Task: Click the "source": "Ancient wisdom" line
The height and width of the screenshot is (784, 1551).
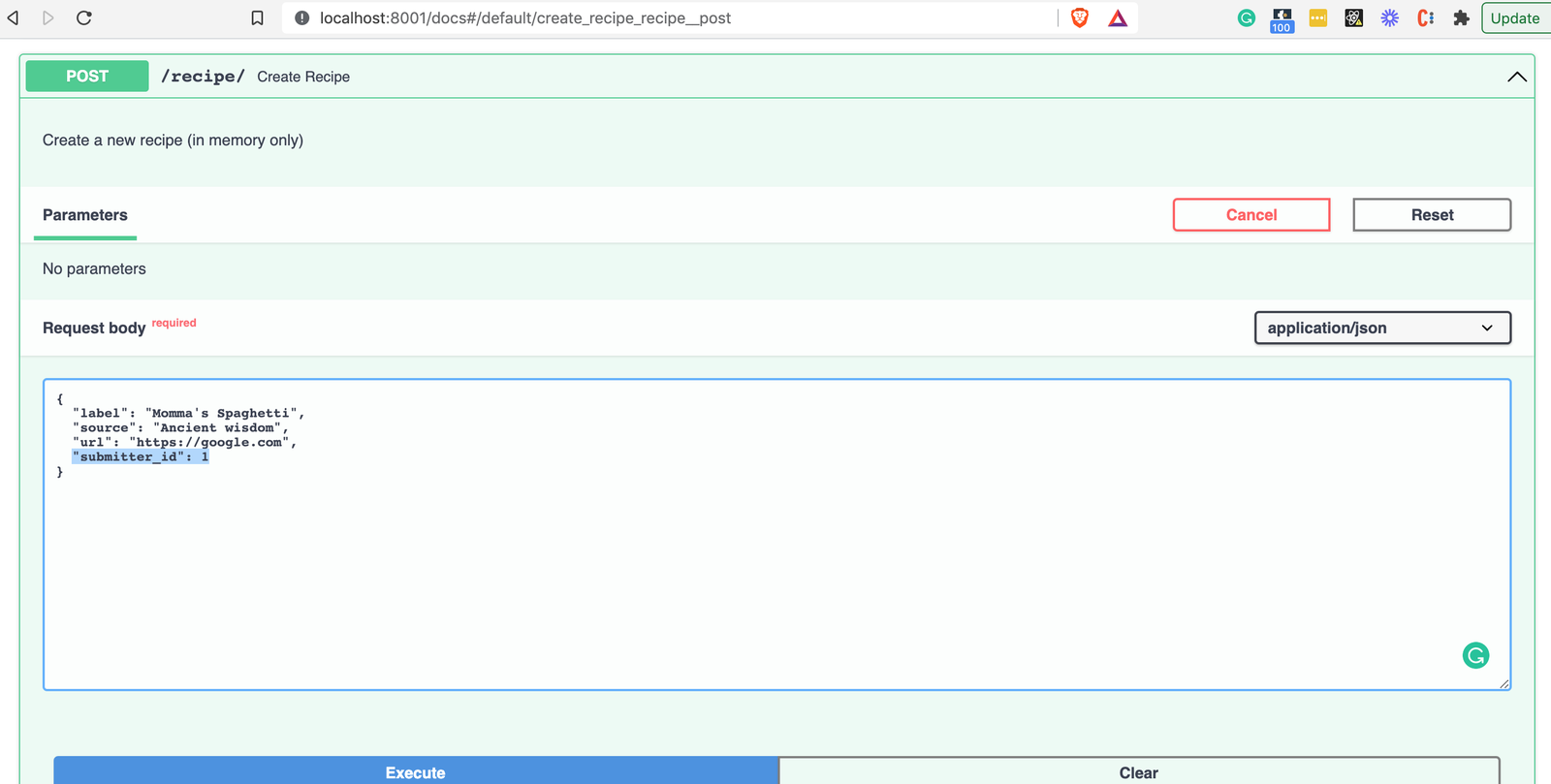Action: tap(180, 427)
